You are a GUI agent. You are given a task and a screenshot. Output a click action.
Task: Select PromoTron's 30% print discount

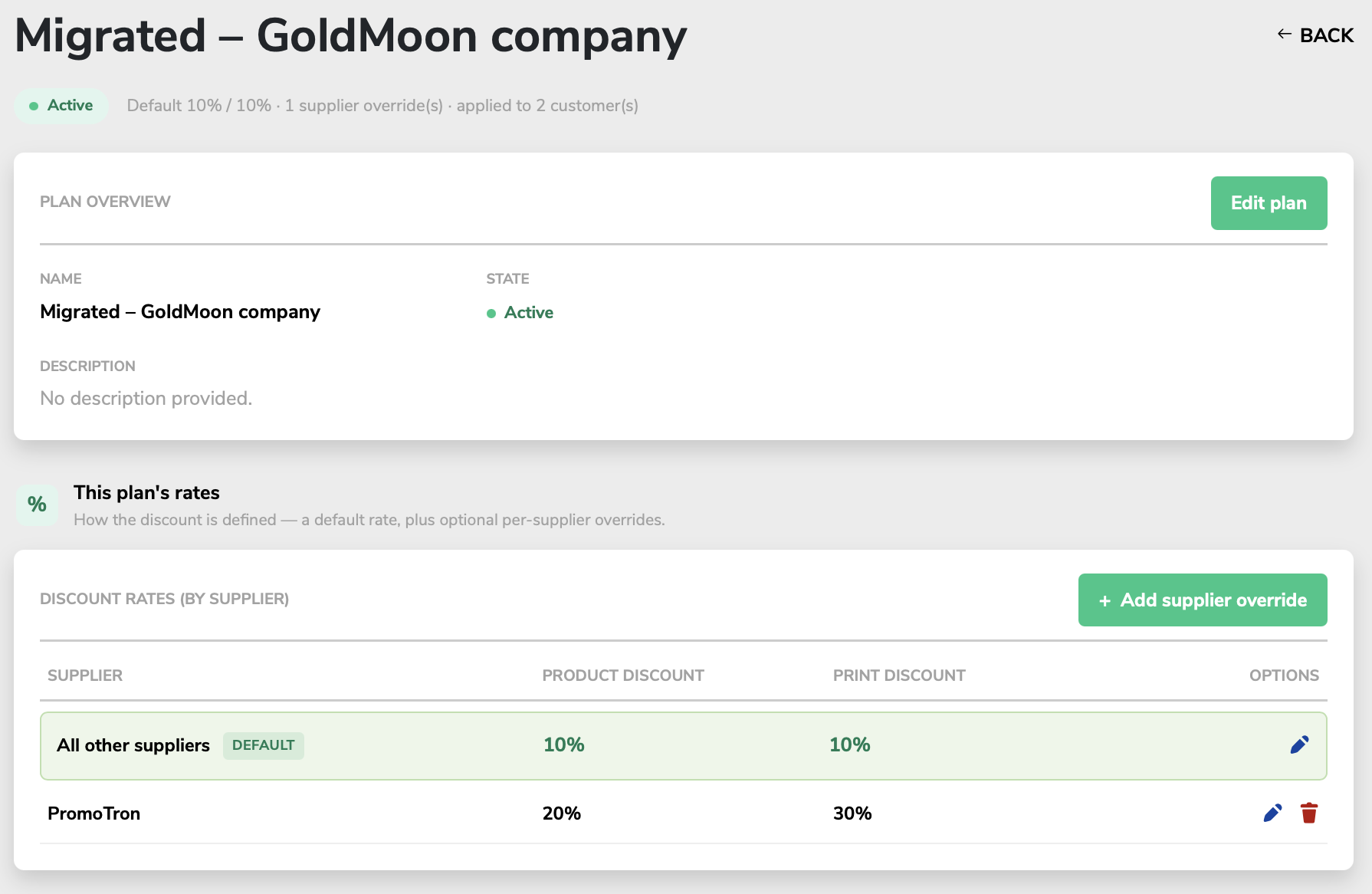(x=852, y=813)
